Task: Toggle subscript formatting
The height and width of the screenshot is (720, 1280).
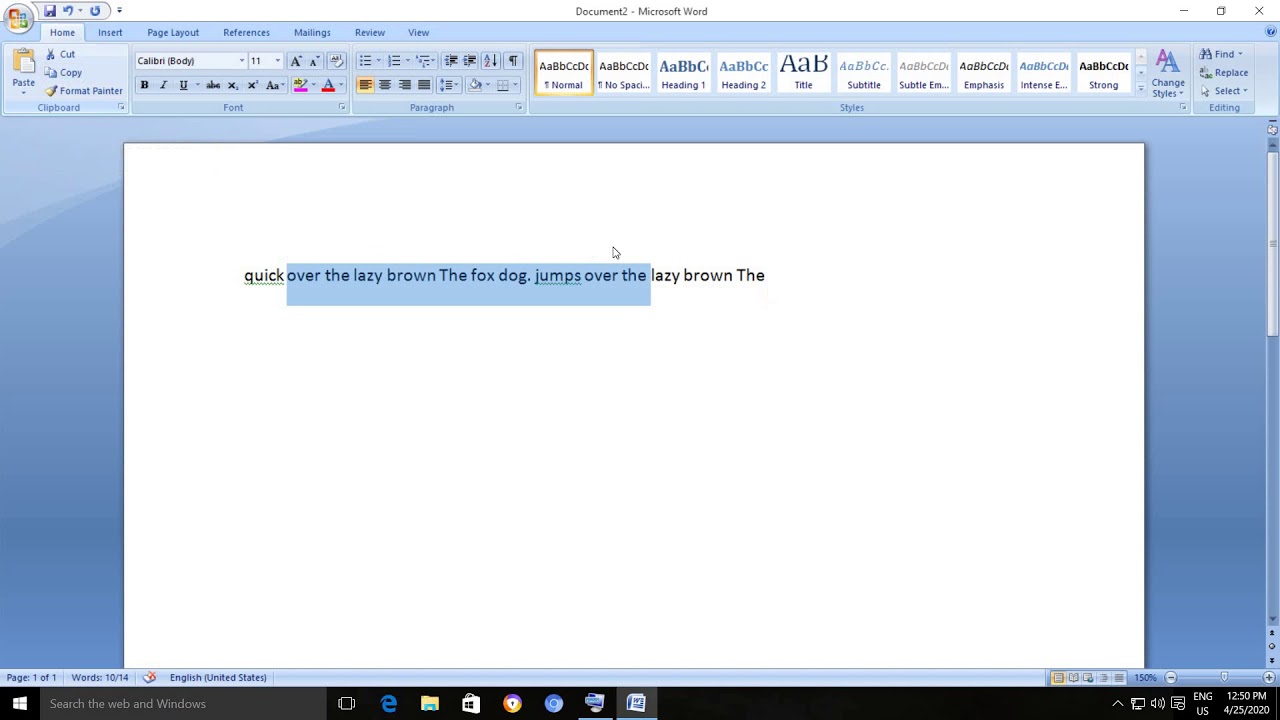Action: 233,85
